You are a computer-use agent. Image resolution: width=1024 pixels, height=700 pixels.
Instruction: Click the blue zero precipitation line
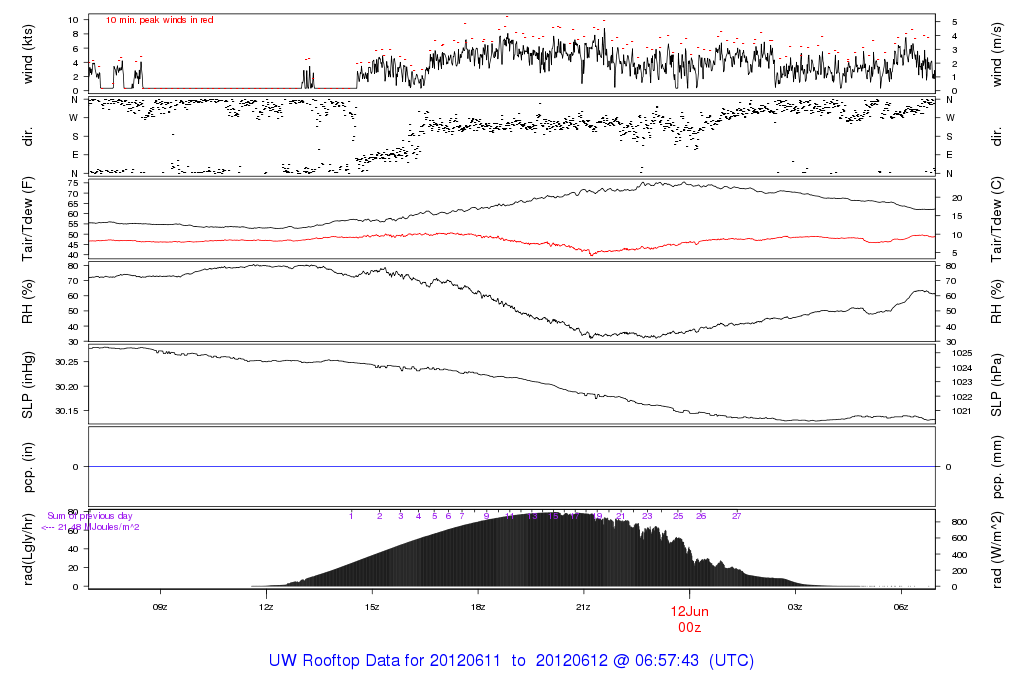click(x=512, y=467)
